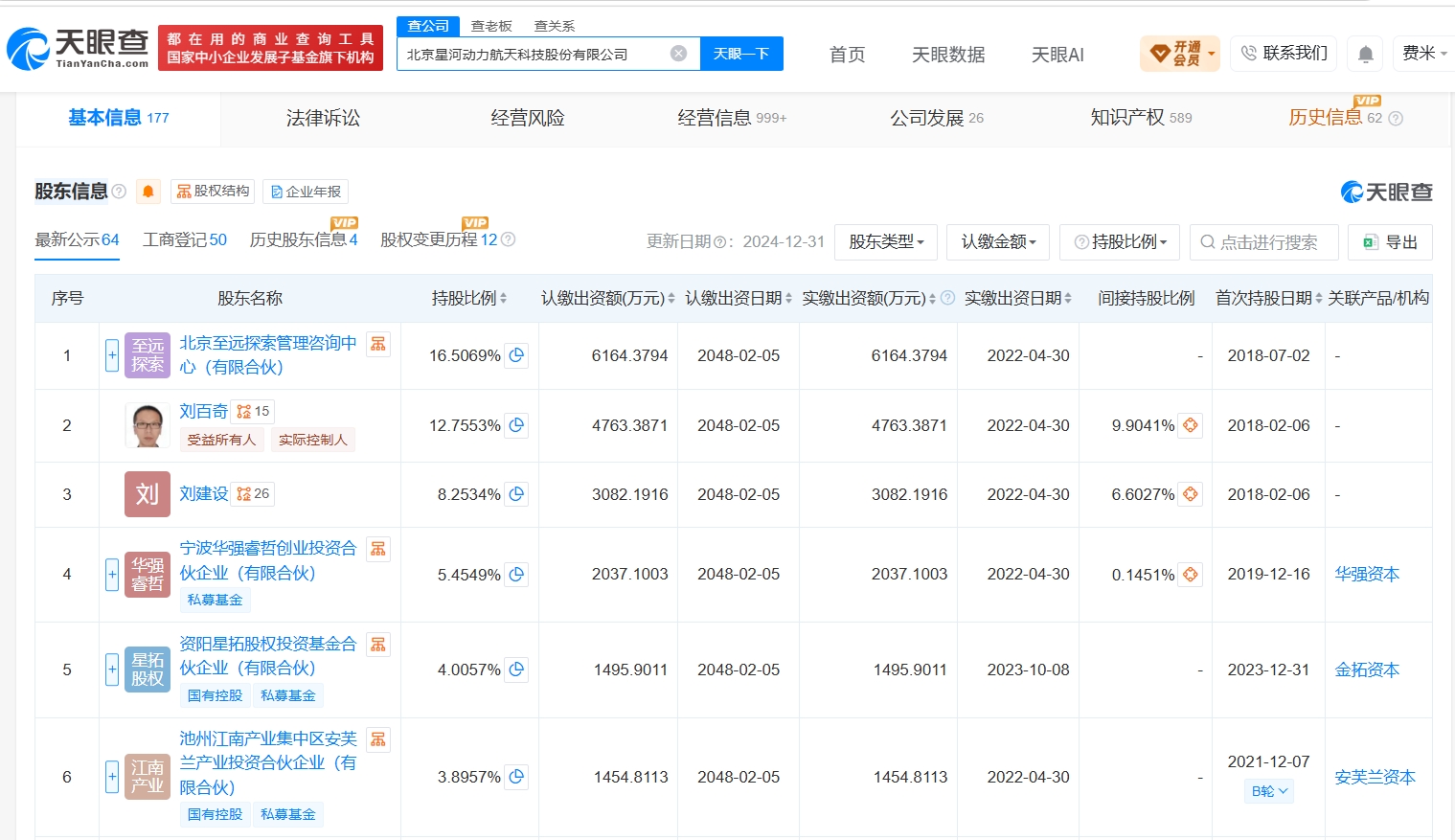Open user menu 费米
1455x840 pixels.
1424,54
